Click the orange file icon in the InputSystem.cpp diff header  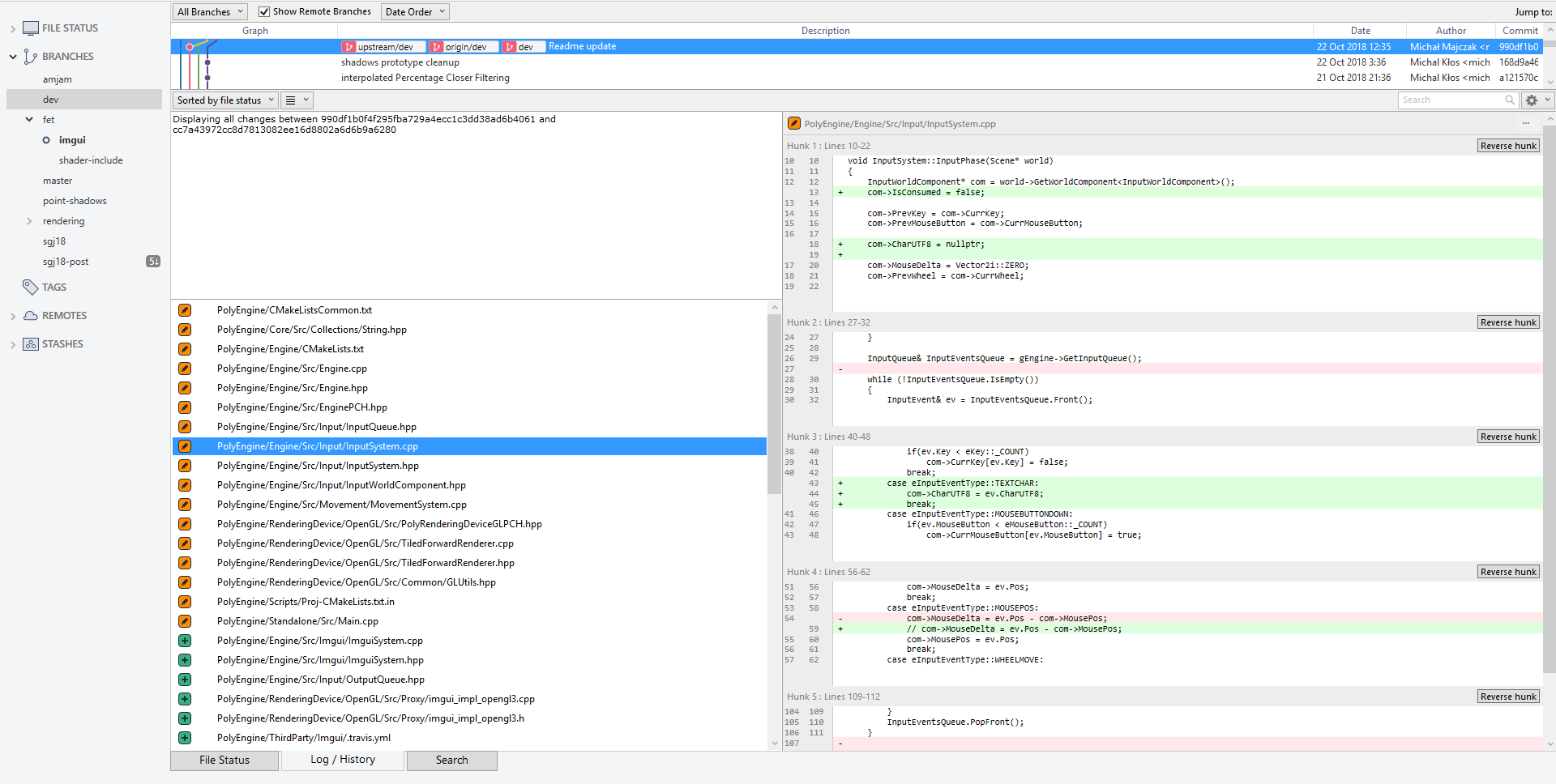(x=794, y=124)
